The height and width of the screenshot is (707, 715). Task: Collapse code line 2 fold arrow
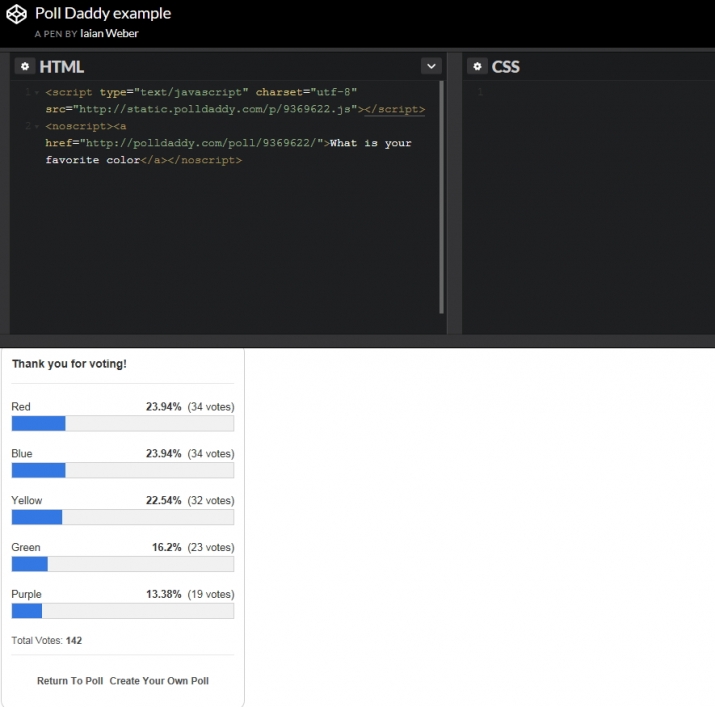pos(36,126)
